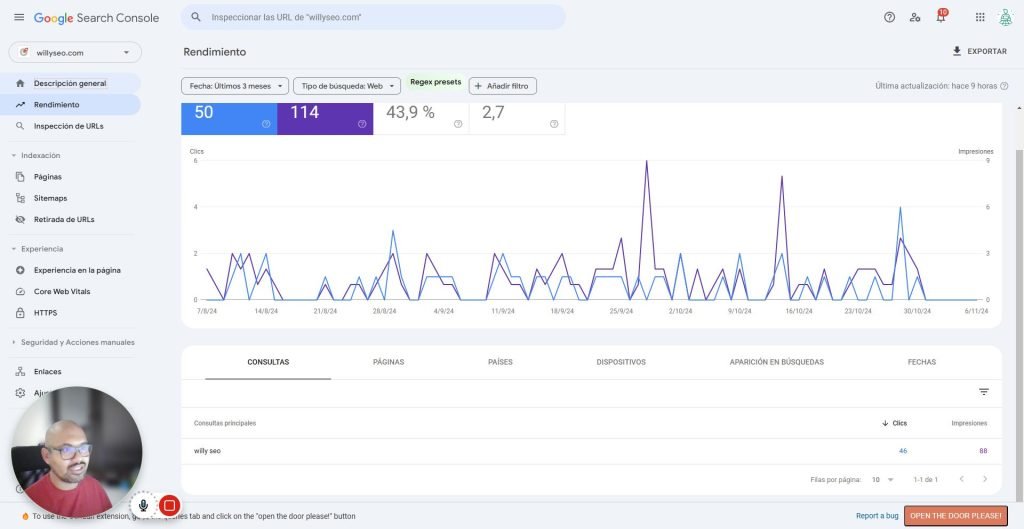Click the Core Web Vitals gauge icon
The height and width of the screenshot is (529, 1024).
pos(20,291)
